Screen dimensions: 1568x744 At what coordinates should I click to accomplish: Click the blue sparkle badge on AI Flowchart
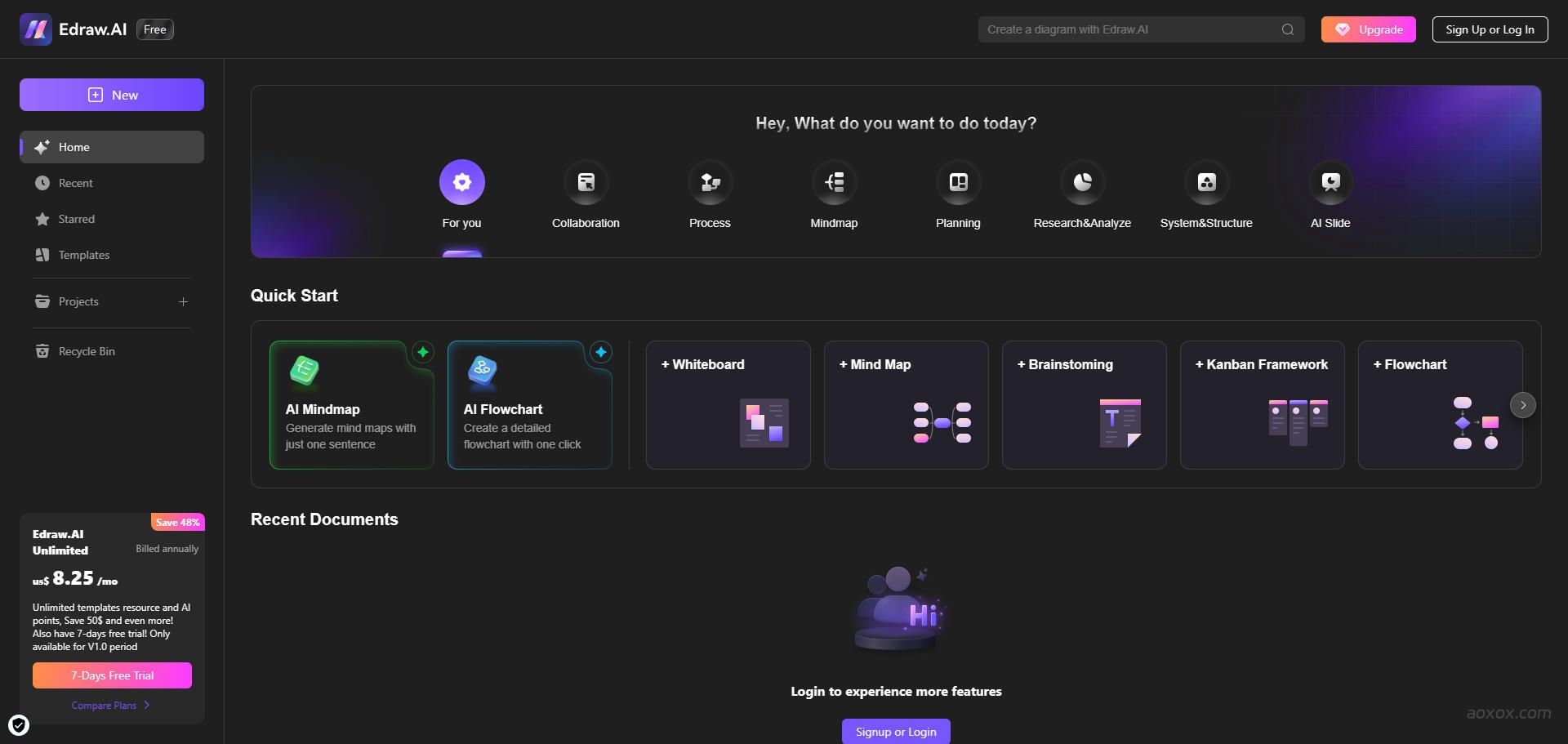[601, 352]
